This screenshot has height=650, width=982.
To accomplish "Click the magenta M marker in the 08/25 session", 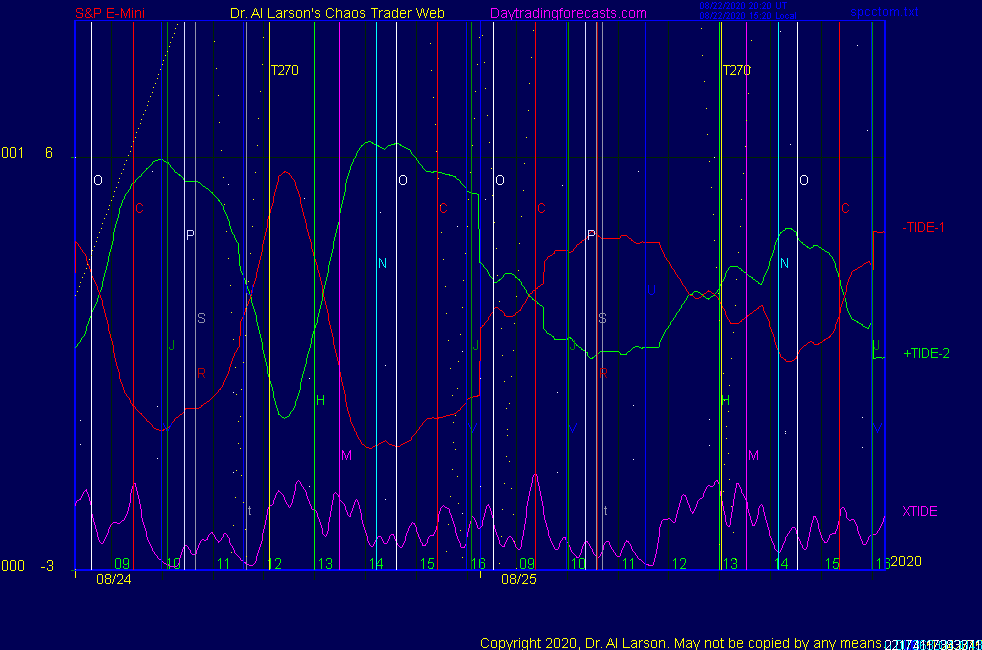I will pos(753,455).
